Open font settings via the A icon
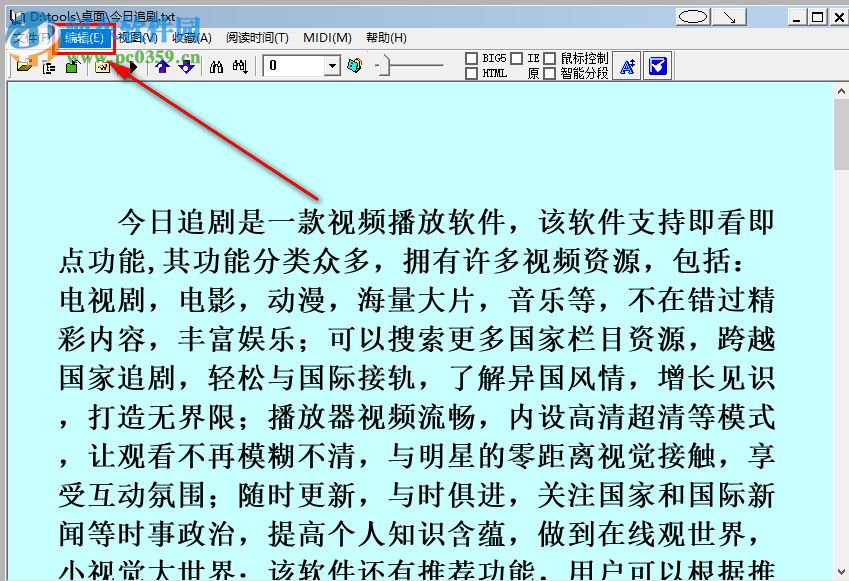849x581 pixels. tap(627, 65)
